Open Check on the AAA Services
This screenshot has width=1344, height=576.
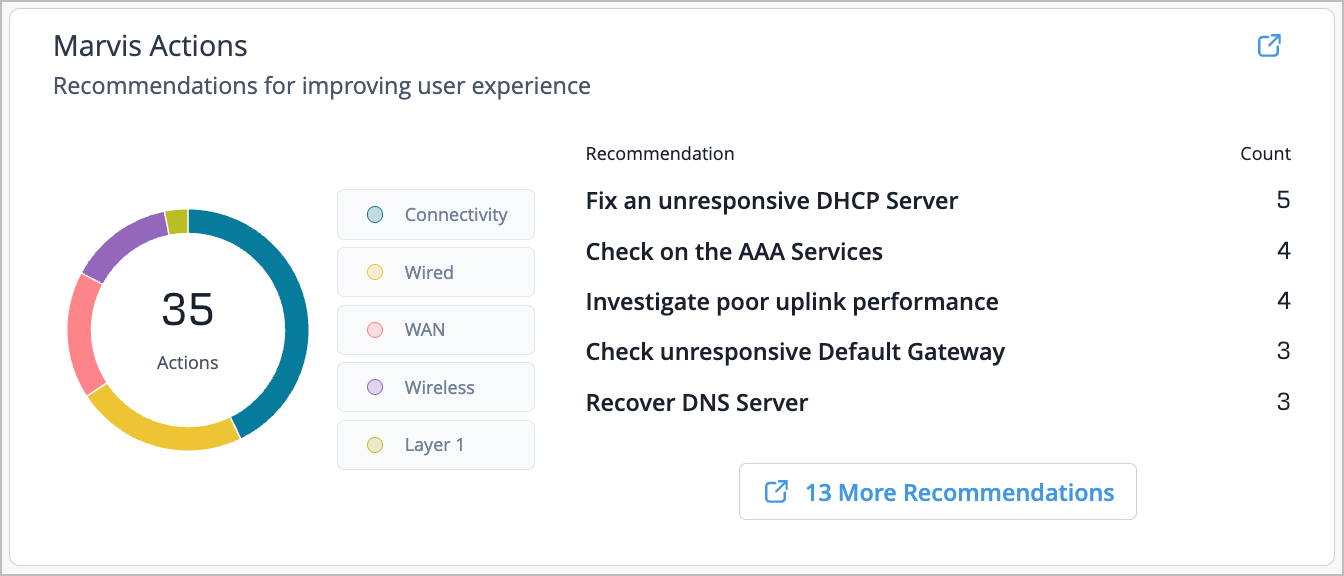[734, 252]
